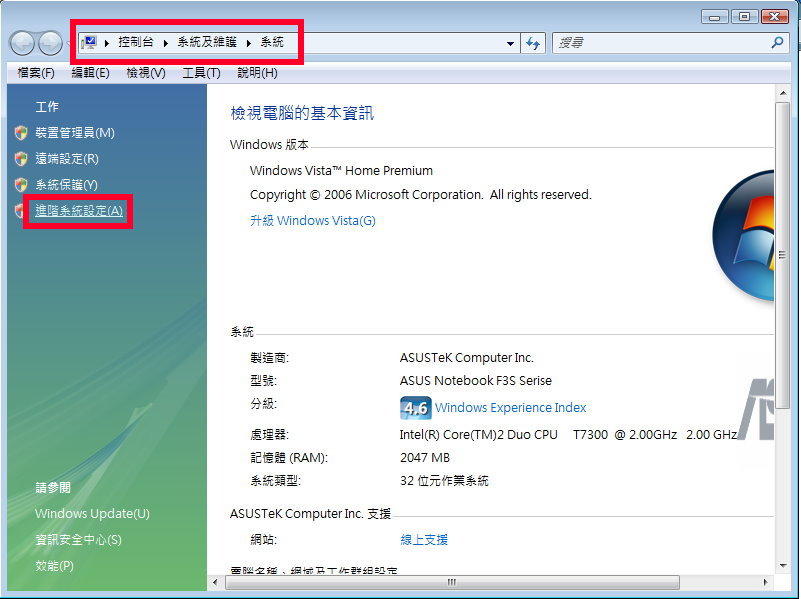Viewport: 801px width, 599px height.
Task: Click the 升級 Windows Vista(G) link
Action: point(313,221)
